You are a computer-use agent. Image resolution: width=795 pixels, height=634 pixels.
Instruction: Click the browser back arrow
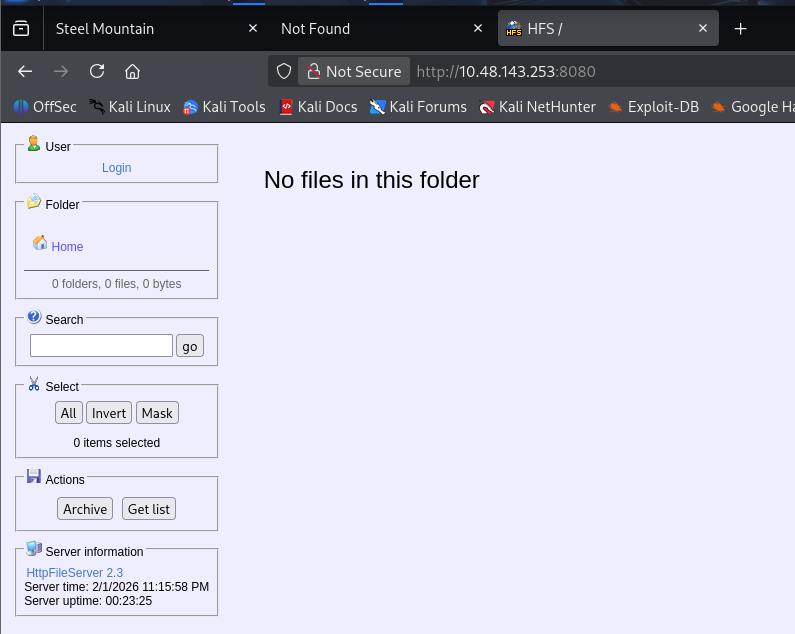click(25, 71)
